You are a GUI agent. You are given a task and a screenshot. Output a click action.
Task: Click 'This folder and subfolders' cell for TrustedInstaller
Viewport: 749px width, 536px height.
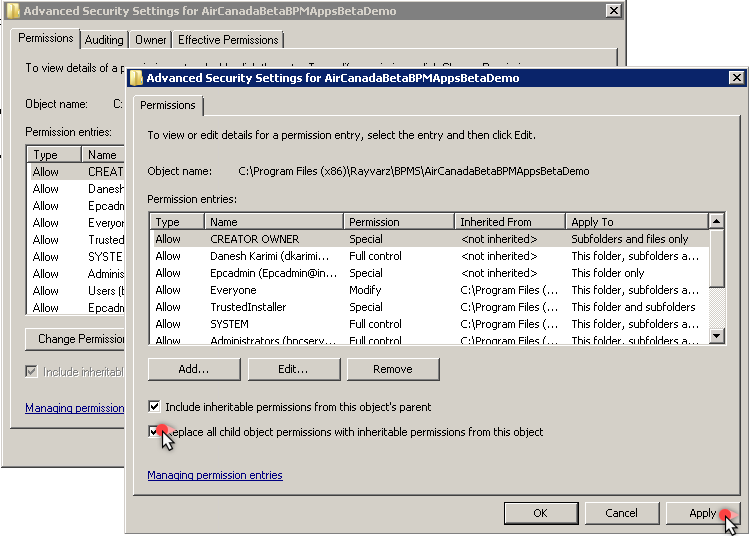pyautogui.click(x=633, y=307)
